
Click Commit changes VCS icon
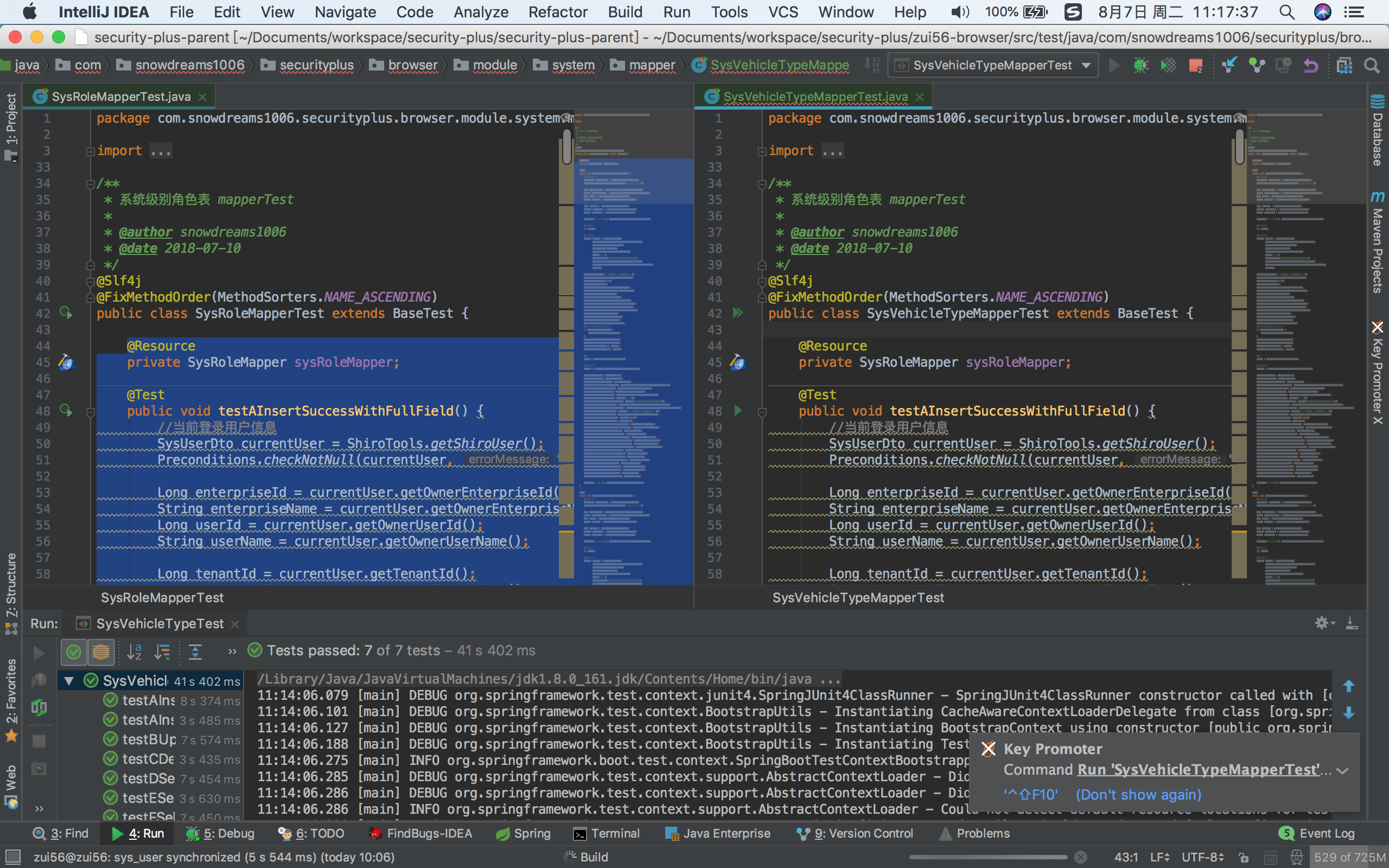click(x=1257, y=66)
